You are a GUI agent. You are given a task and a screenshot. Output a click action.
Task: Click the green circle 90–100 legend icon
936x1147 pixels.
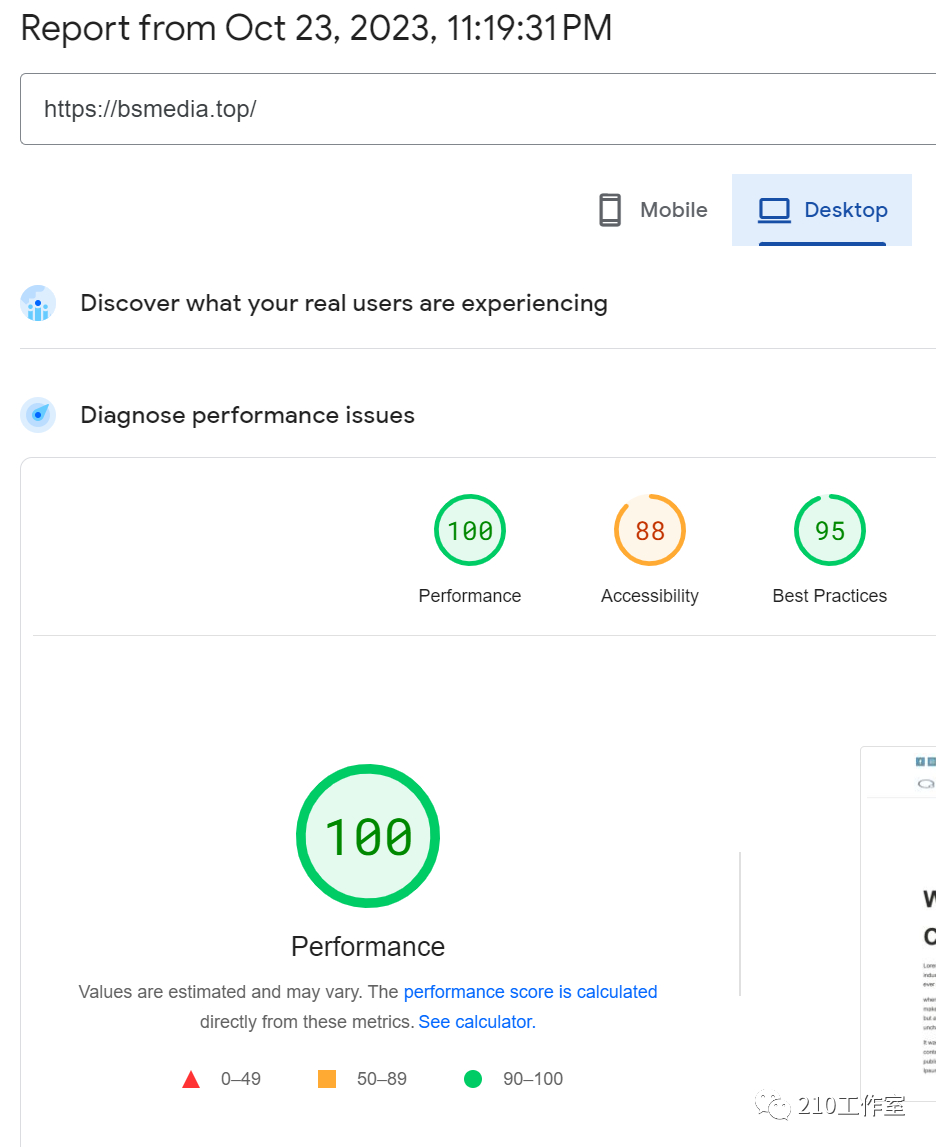click(x=473, y=1079)
